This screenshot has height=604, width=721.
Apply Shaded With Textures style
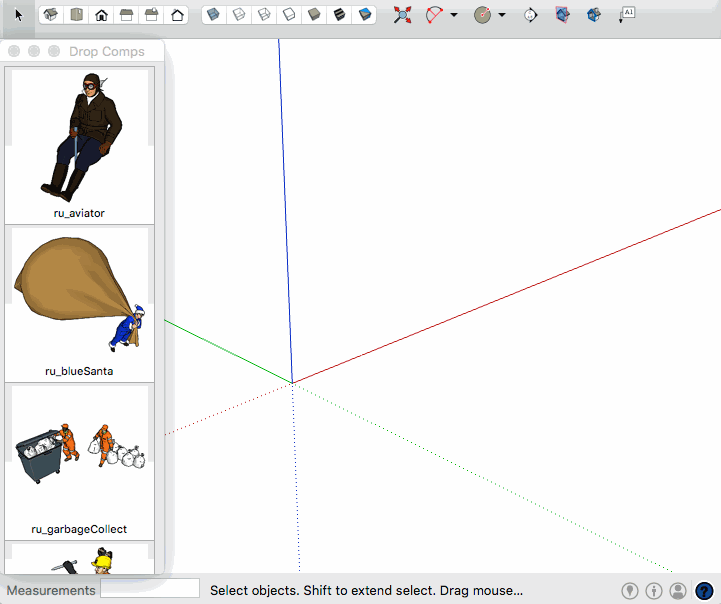tap(339, 15)
